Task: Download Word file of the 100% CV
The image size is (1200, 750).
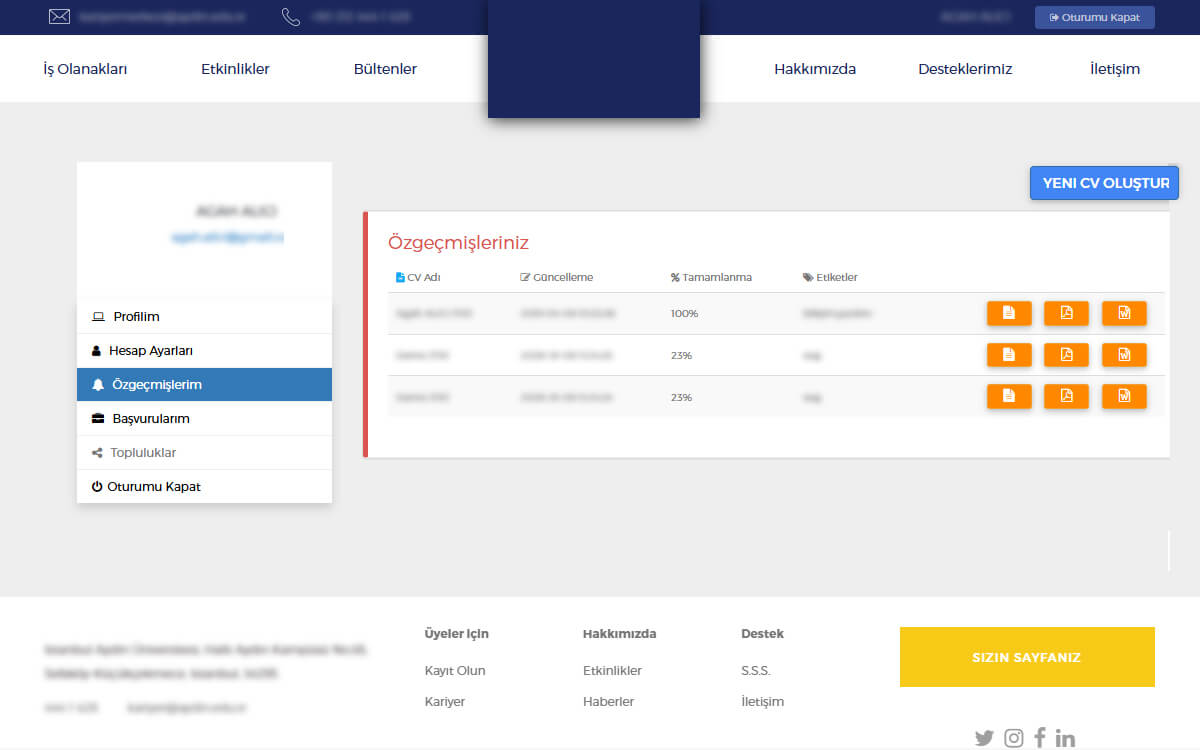Action: point(1124,313)
